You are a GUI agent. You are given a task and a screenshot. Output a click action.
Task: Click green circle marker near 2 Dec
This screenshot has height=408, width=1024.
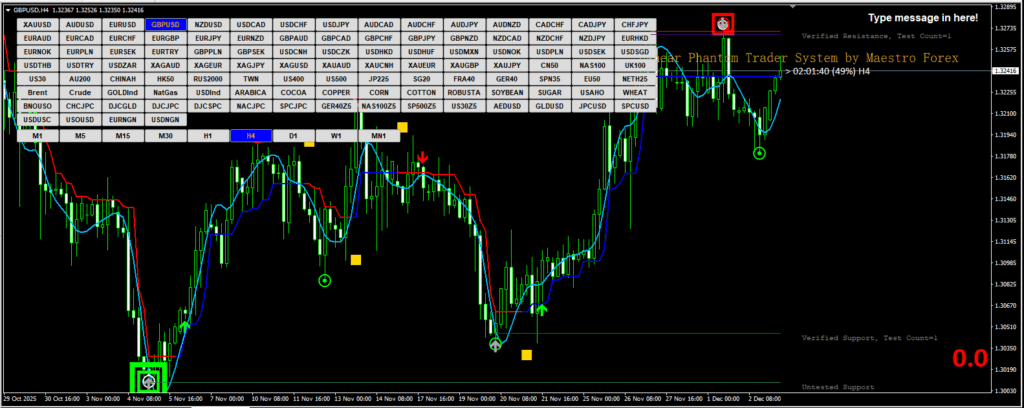pos(759,153)
